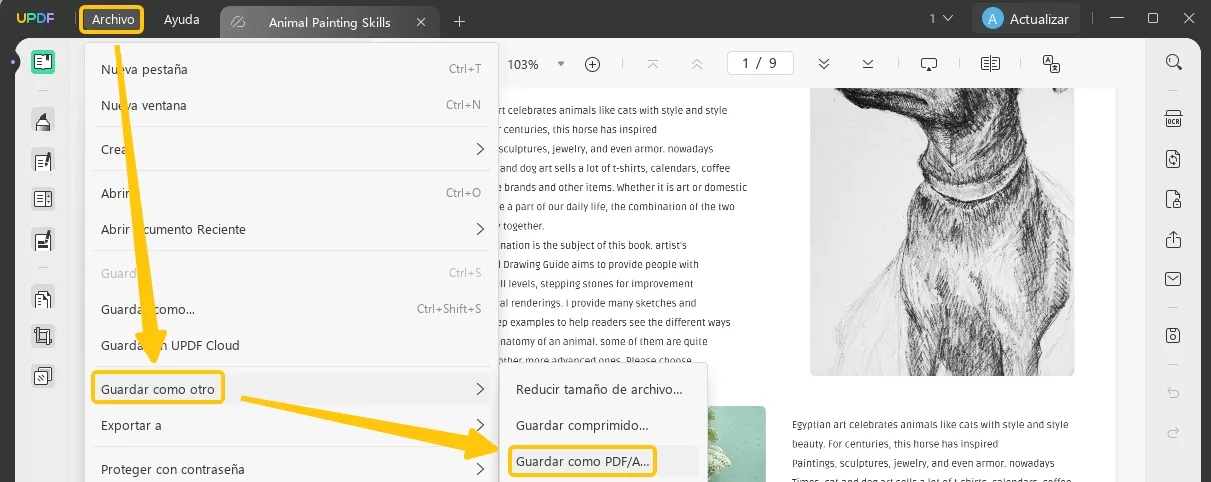This screenshot has width=1211, height=482.
Task: Open the organize pages tool
Action: click(42, 298)
